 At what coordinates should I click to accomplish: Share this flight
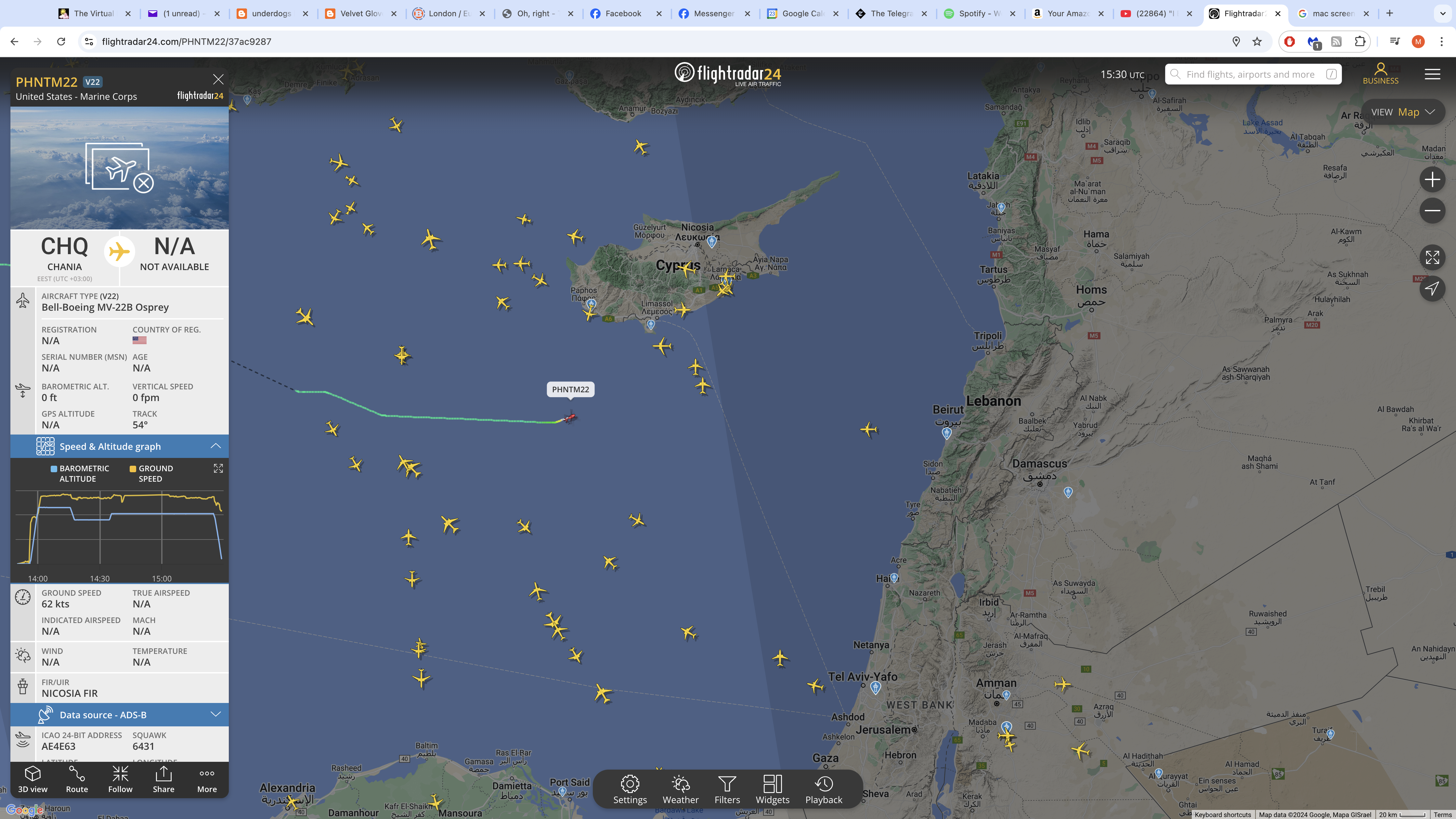(x=163, y=779)
